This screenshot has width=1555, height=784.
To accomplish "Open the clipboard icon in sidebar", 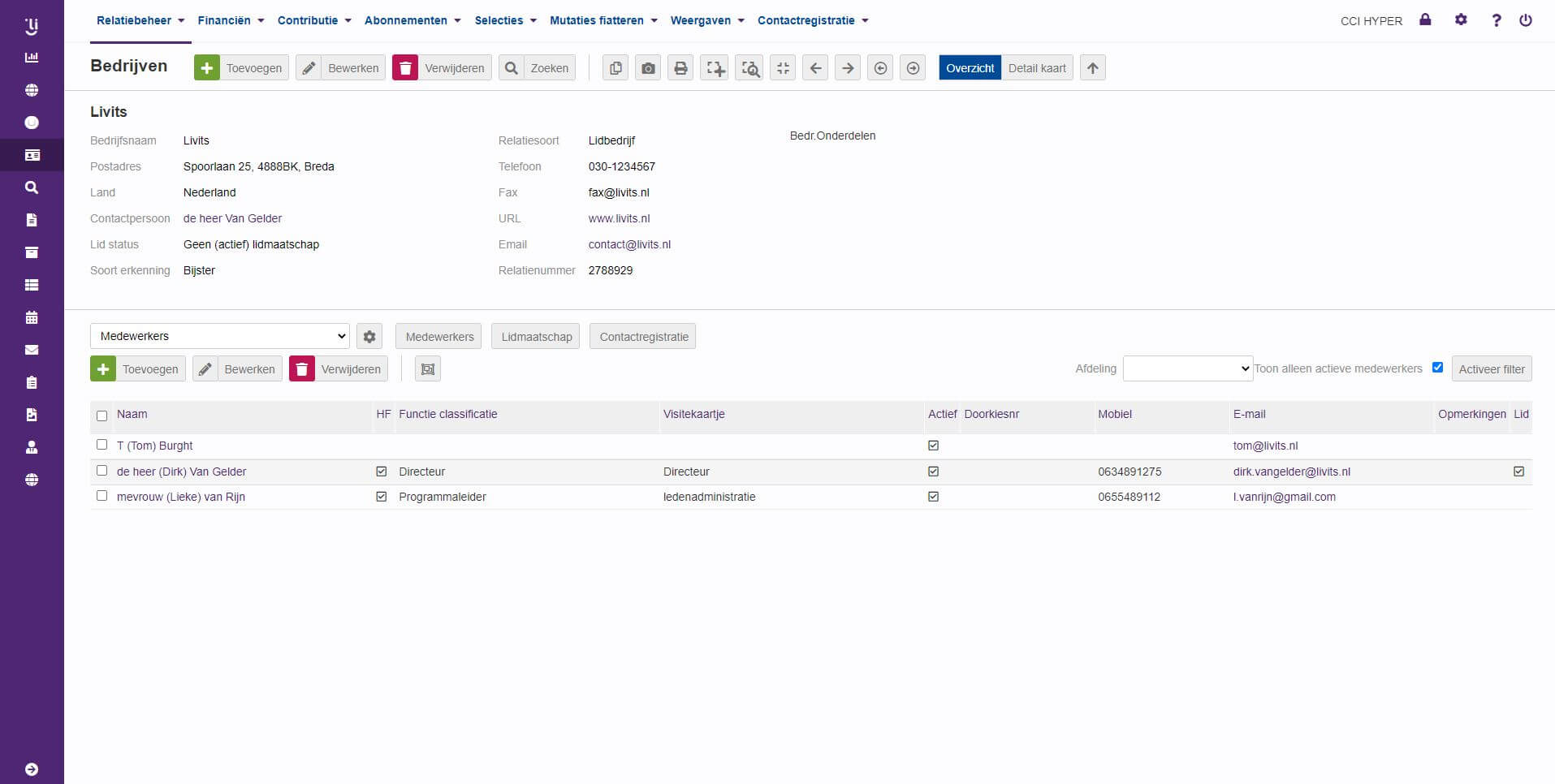I will (x=32, y=382).
